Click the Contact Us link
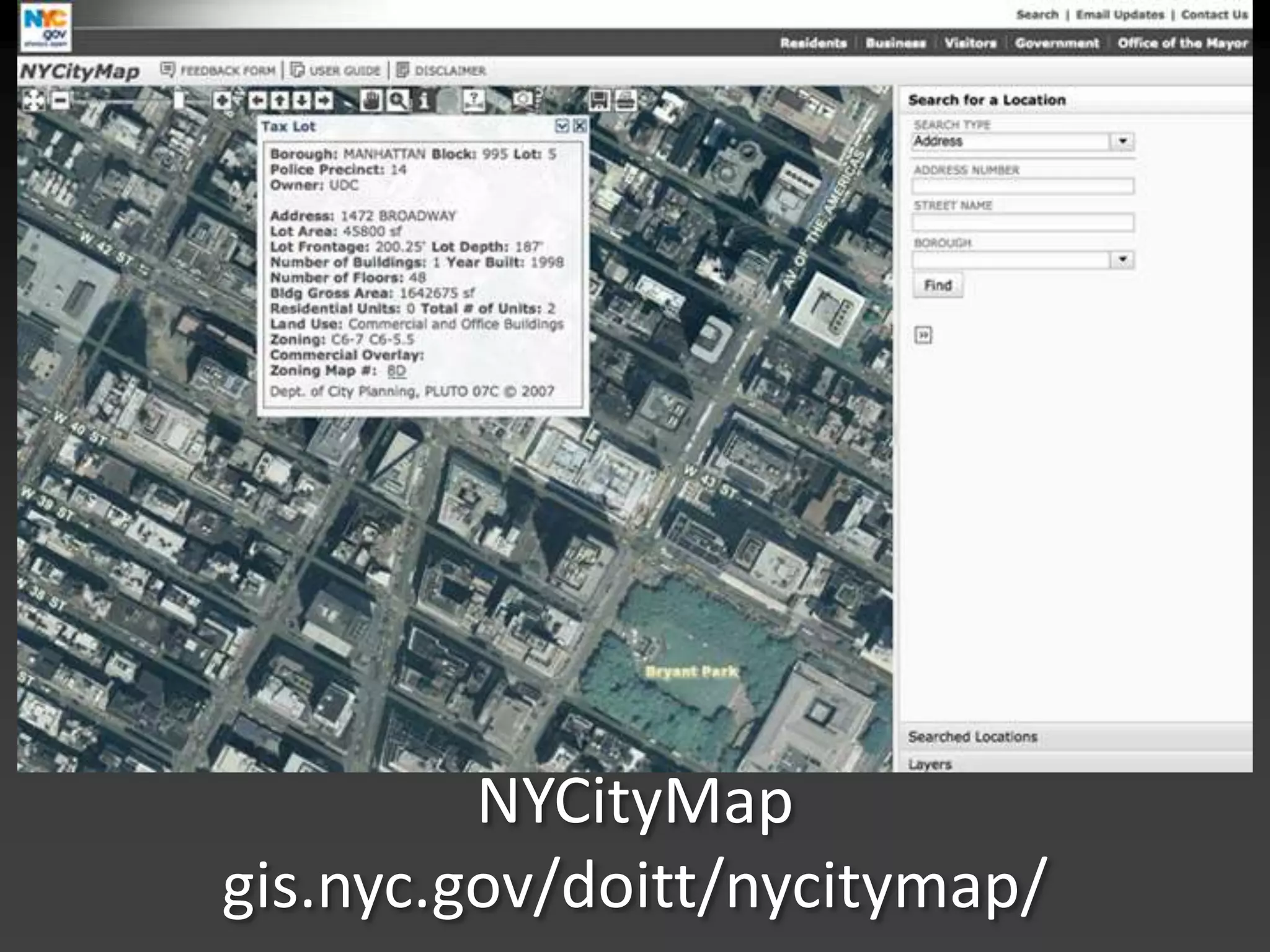 (1214, 15)
